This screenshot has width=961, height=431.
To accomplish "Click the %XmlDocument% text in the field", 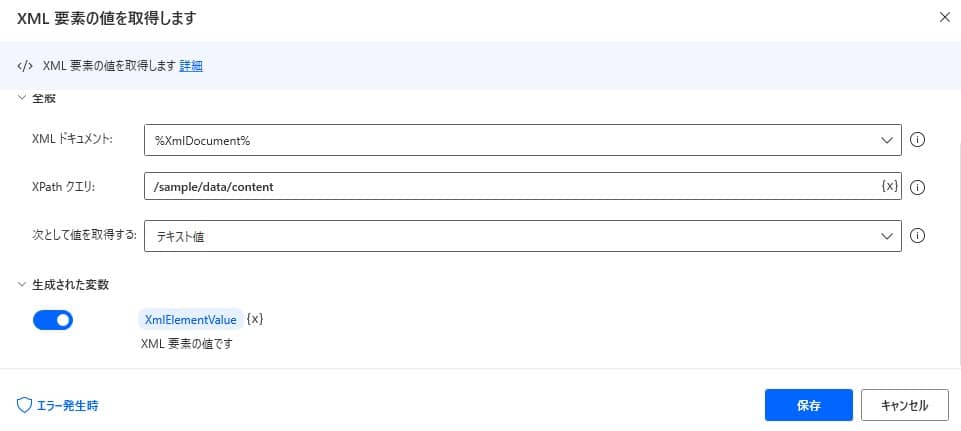I will click(x=202, y=140).
